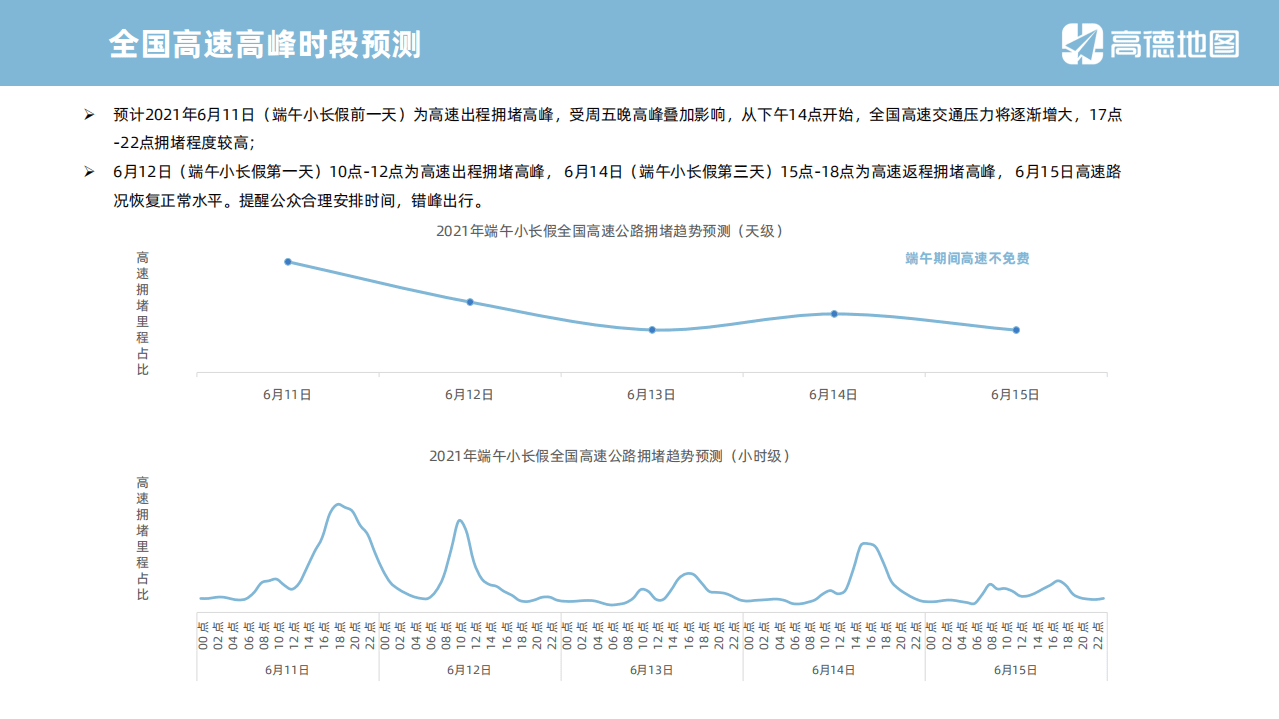This screenshot has width=1279, height=719.
Task: Click the 端午期间高速不免费 blue label
Action: pyautogui.click(x=966, y=258)
